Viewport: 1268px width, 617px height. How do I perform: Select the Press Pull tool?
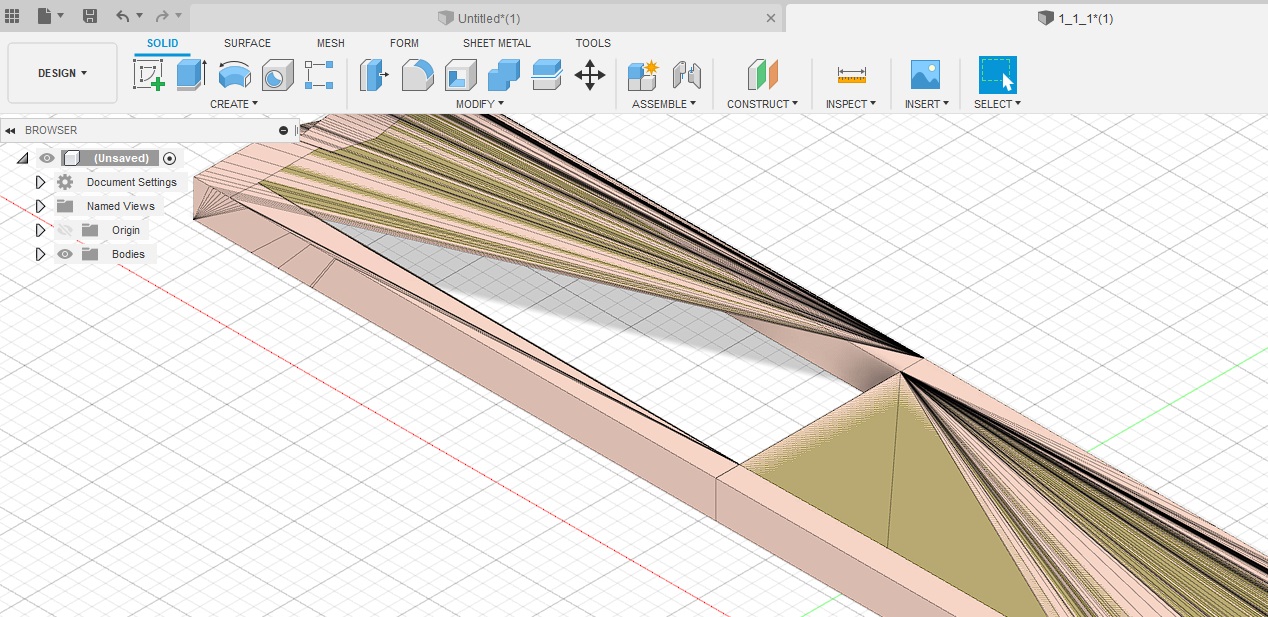[x=374, y=75]
